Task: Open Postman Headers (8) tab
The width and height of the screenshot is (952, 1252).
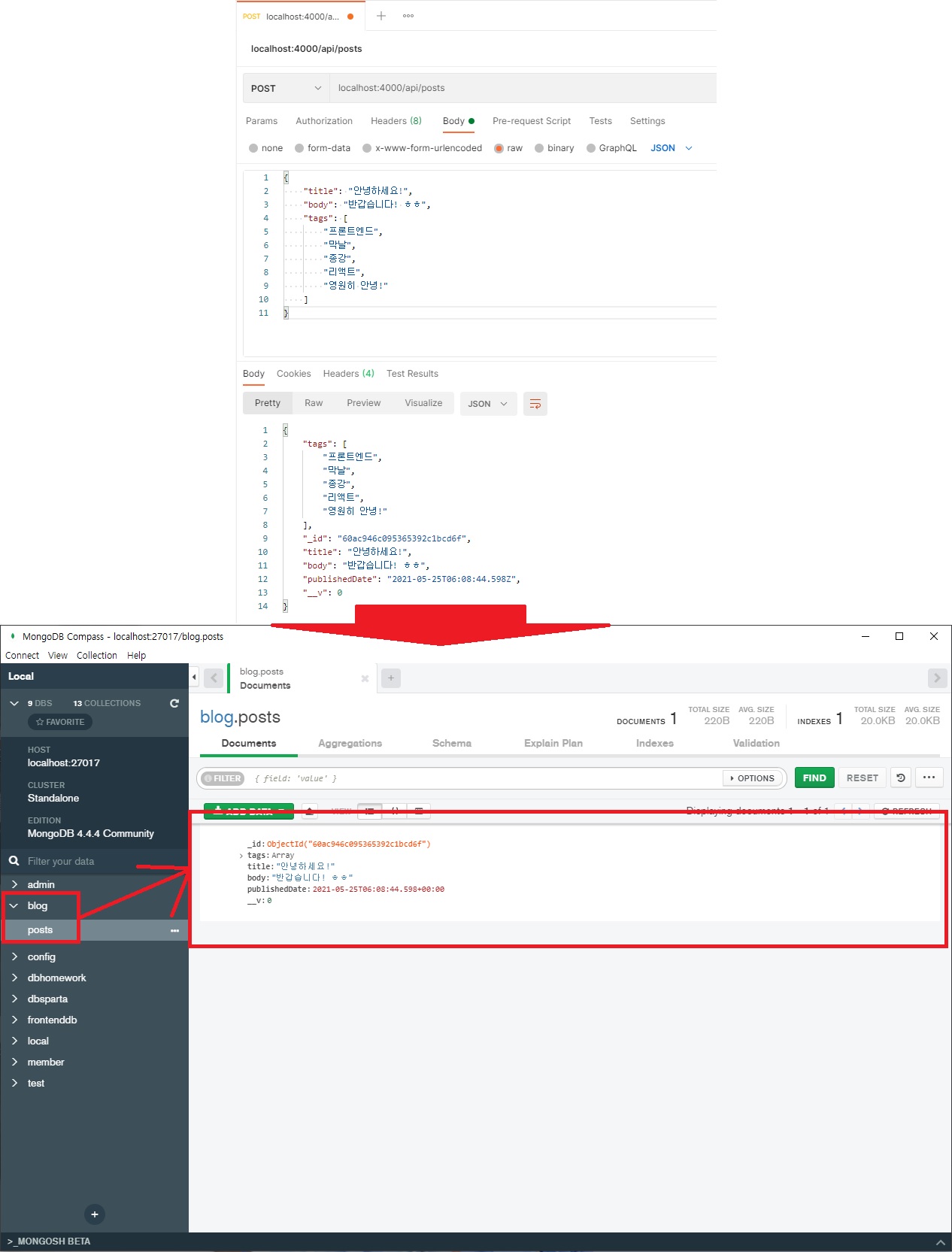Action: (x=396, y=121)
